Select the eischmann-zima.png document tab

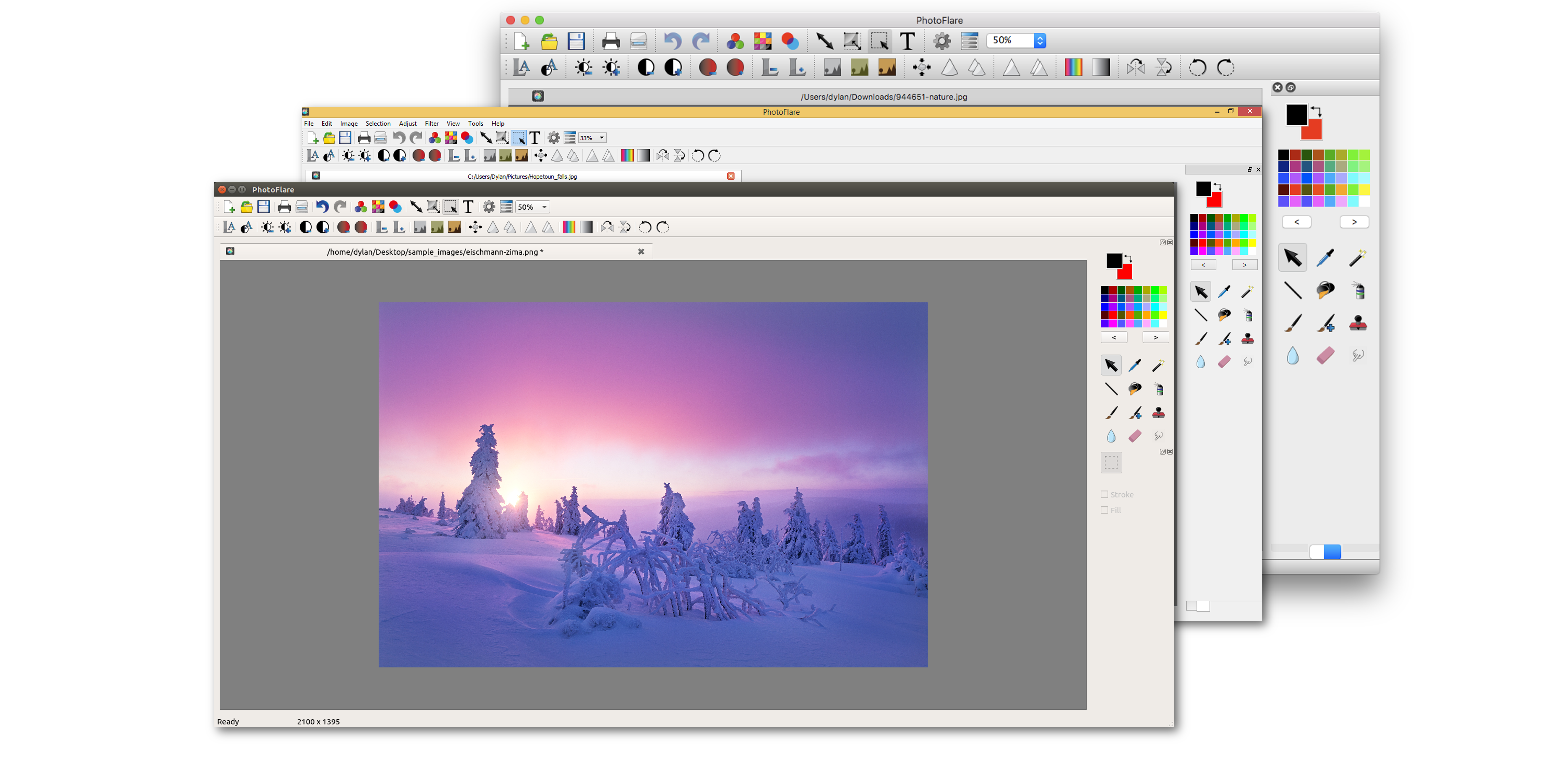pyautogui.click(x=436, y=252)
